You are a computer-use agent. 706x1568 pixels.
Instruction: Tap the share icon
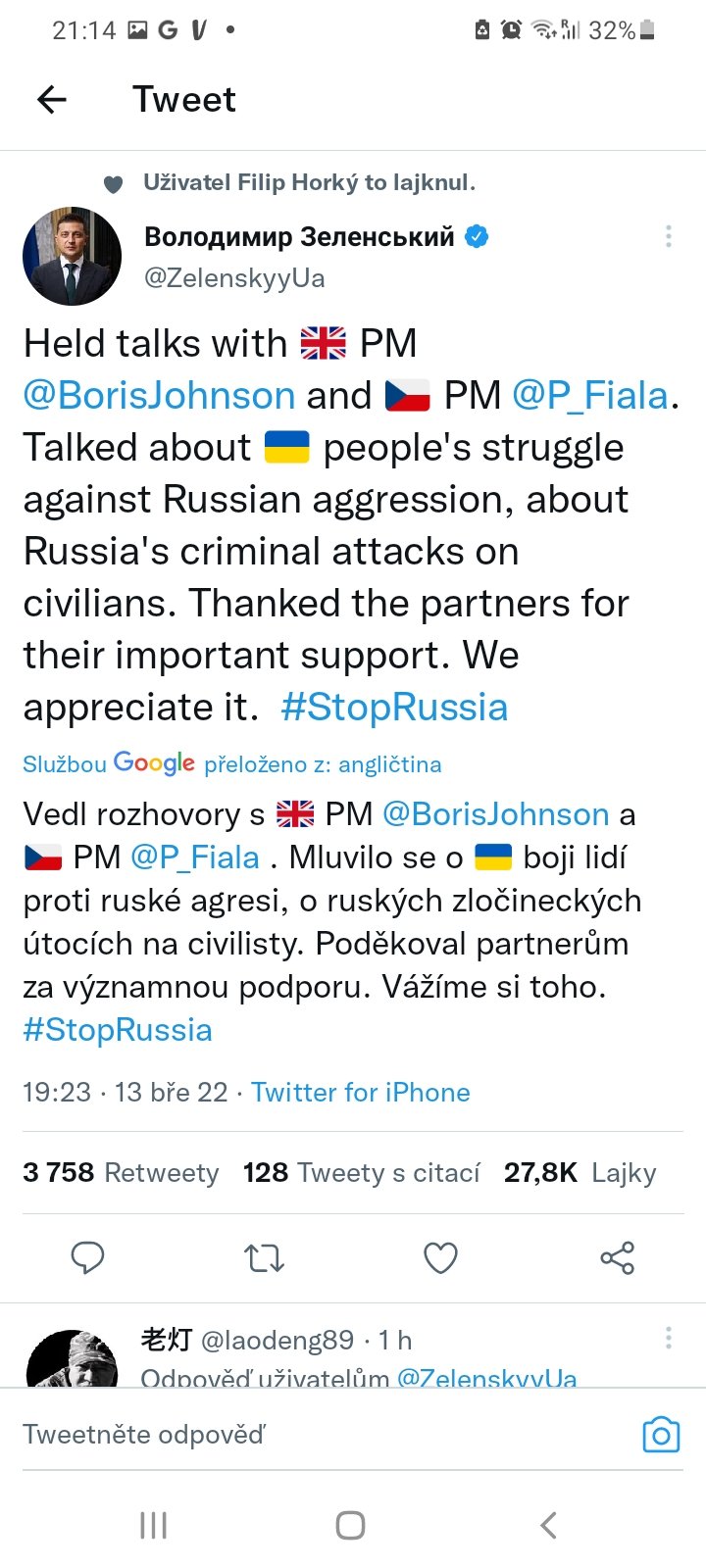[617, 1257]
